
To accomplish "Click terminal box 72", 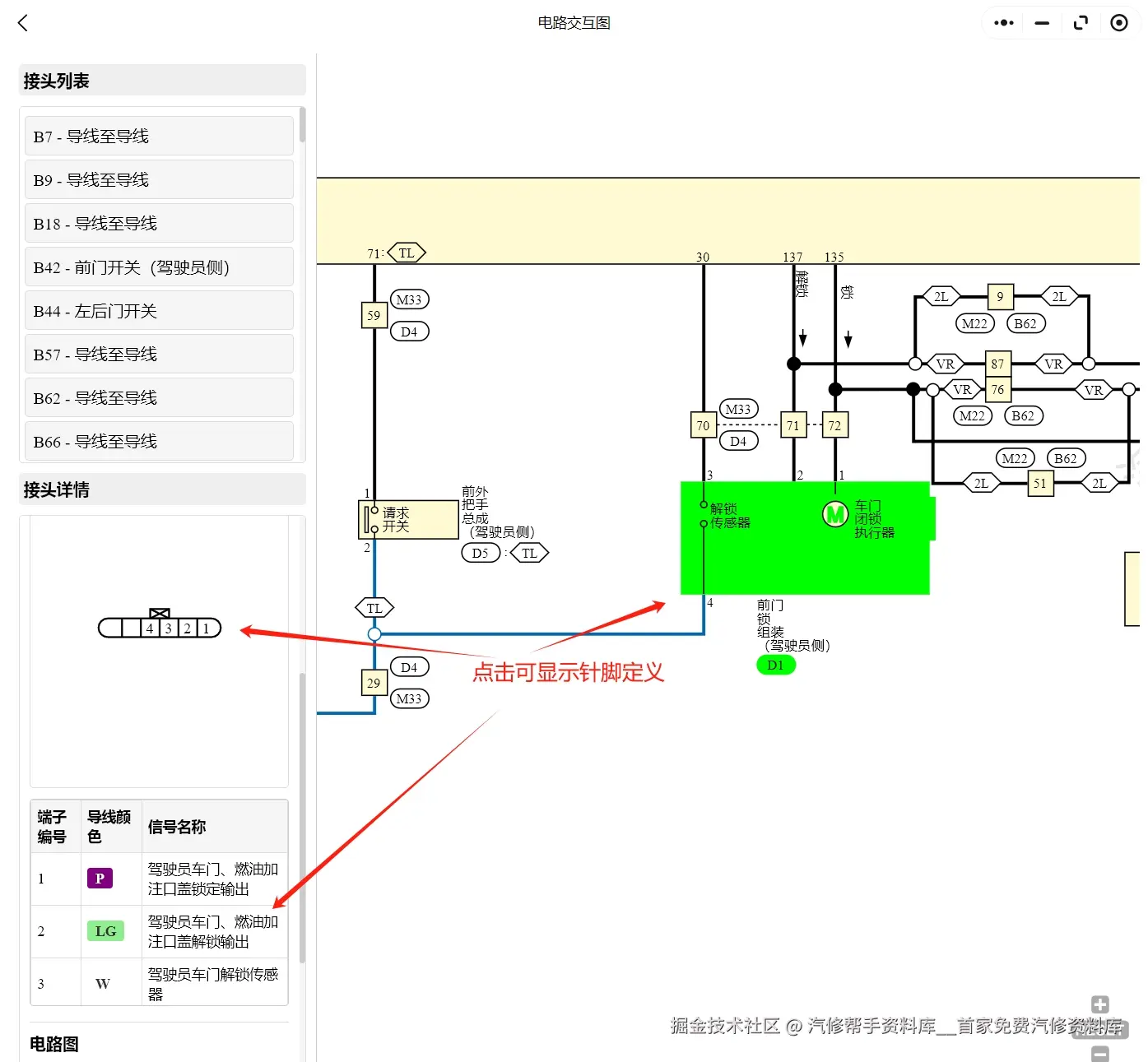I will (834, 425).
